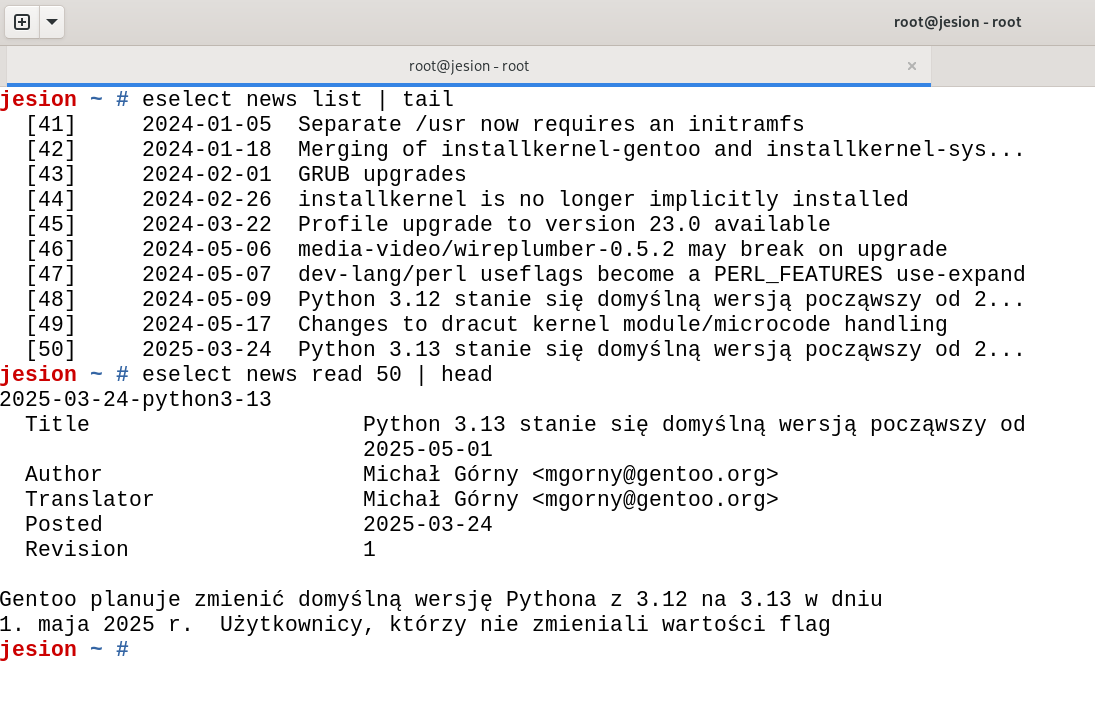Click the title continuation date '2025-05-01'
The height and width of the screenshot is (707, 1095).
pos(427,450)
